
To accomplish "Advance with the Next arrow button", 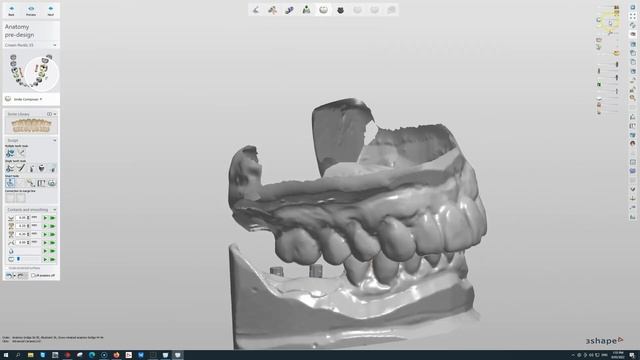I will coord(51,11).
